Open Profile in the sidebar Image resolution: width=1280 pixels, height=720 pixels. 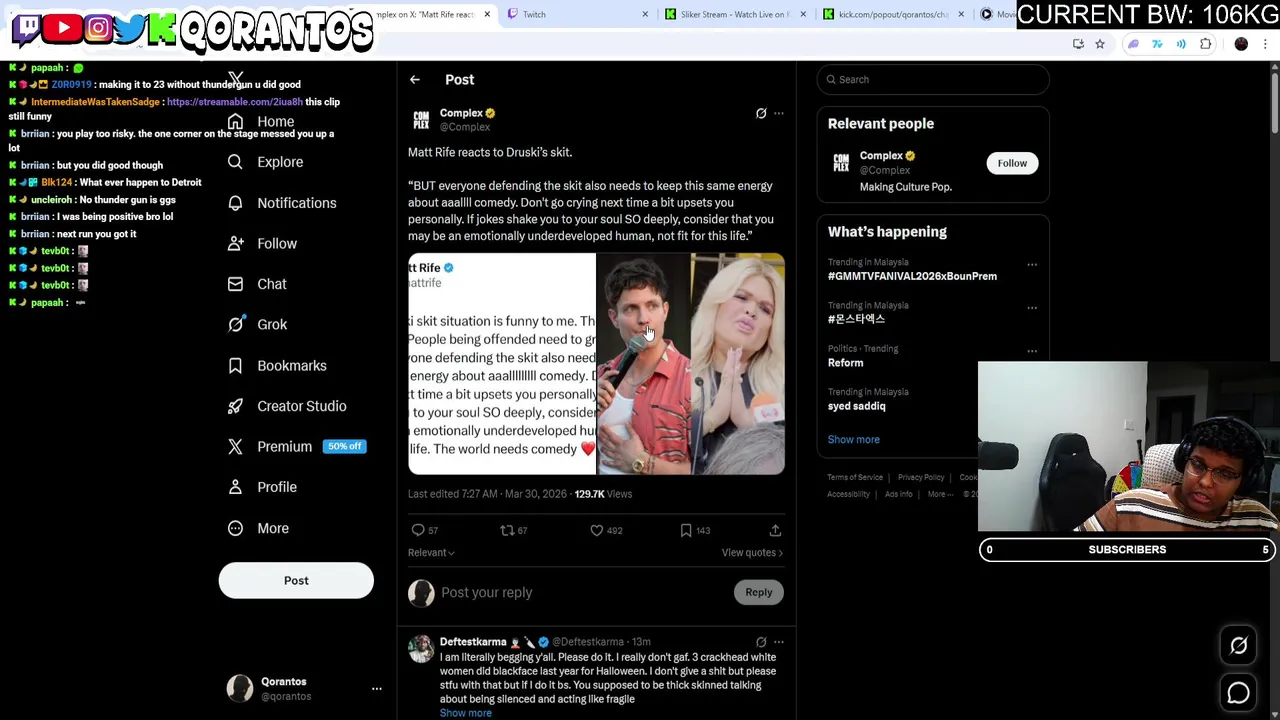262,487
